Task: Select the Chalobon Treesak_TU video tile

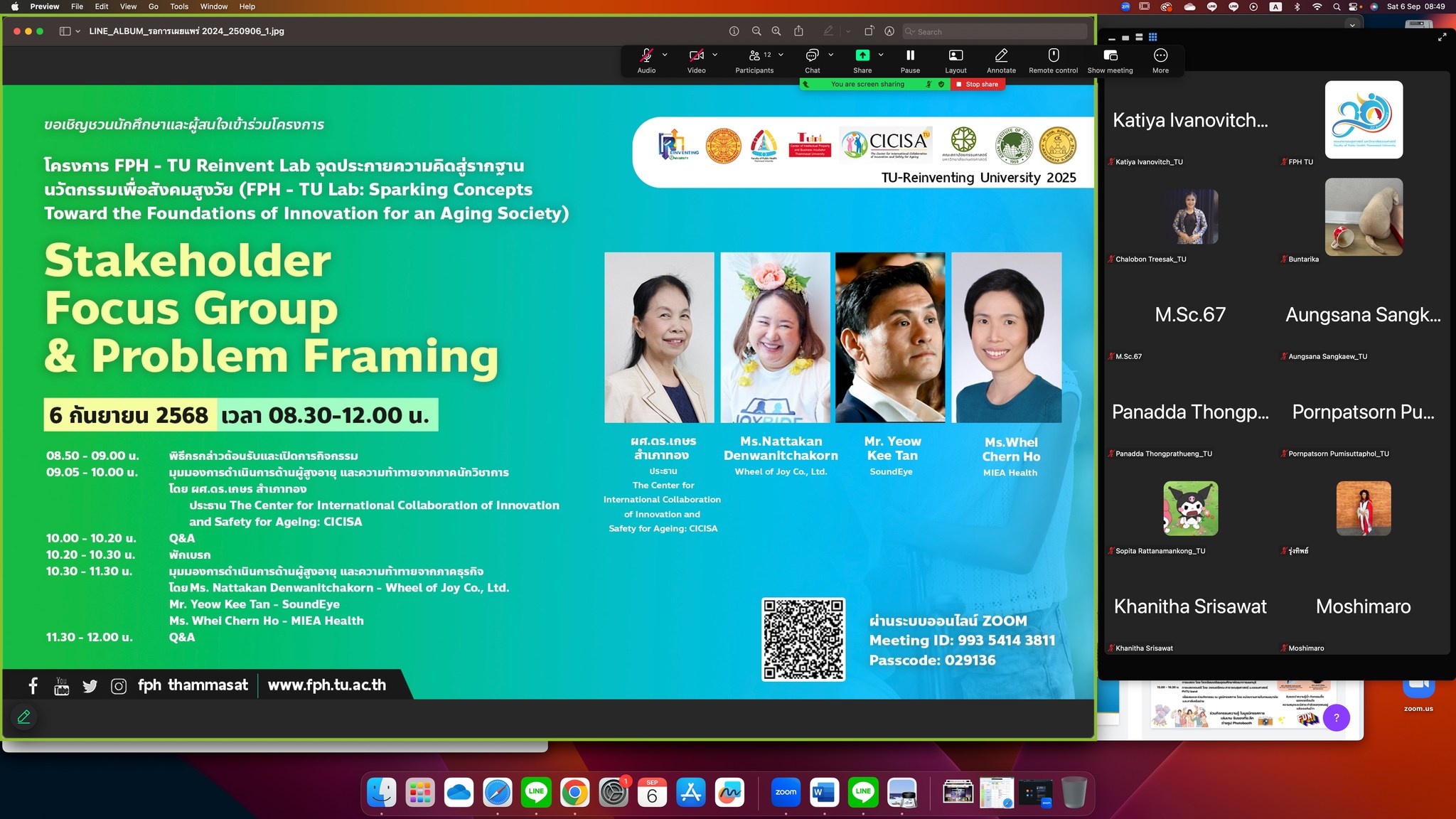Action: tap(1191, 217)
